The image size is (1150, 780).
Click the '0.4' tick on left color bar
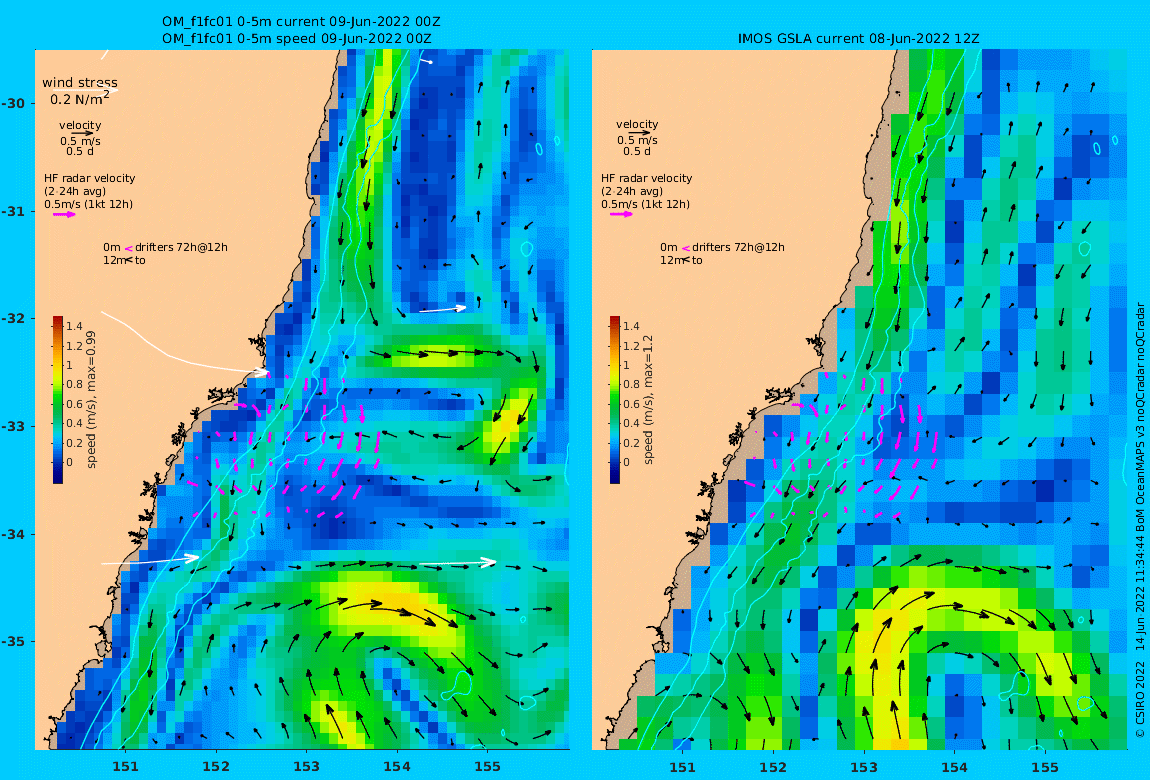pyautogui.click(x=74, y=424)
